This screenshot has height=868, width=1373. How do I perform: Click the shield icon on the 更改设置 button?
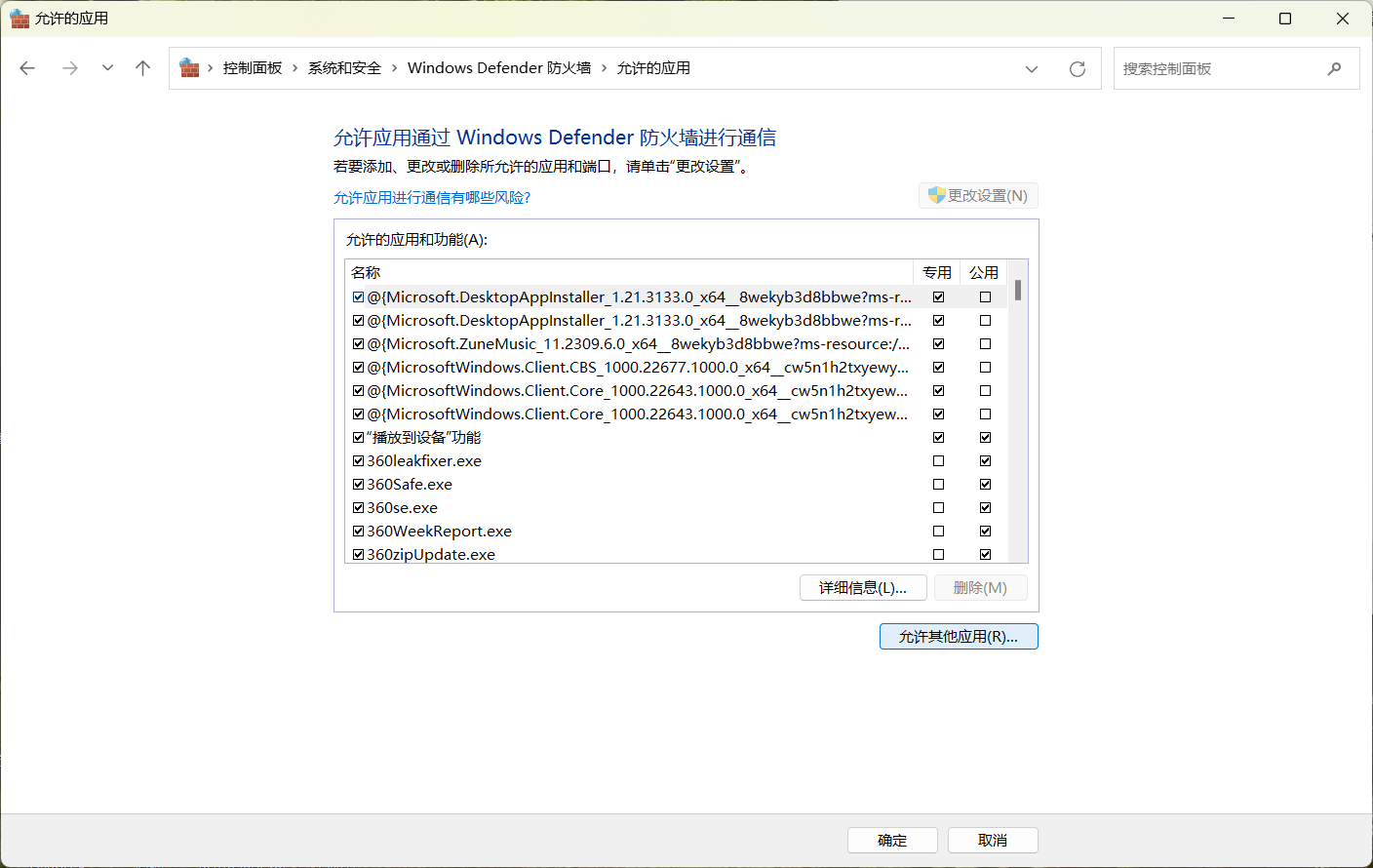(x=935, y=195)
